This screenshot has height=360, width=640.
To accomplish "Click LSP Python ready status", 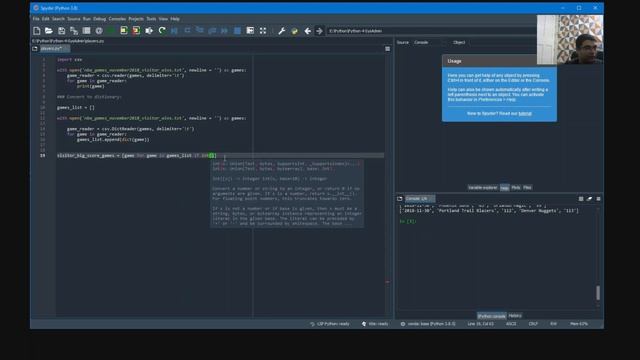I will (x=330, y=324).
